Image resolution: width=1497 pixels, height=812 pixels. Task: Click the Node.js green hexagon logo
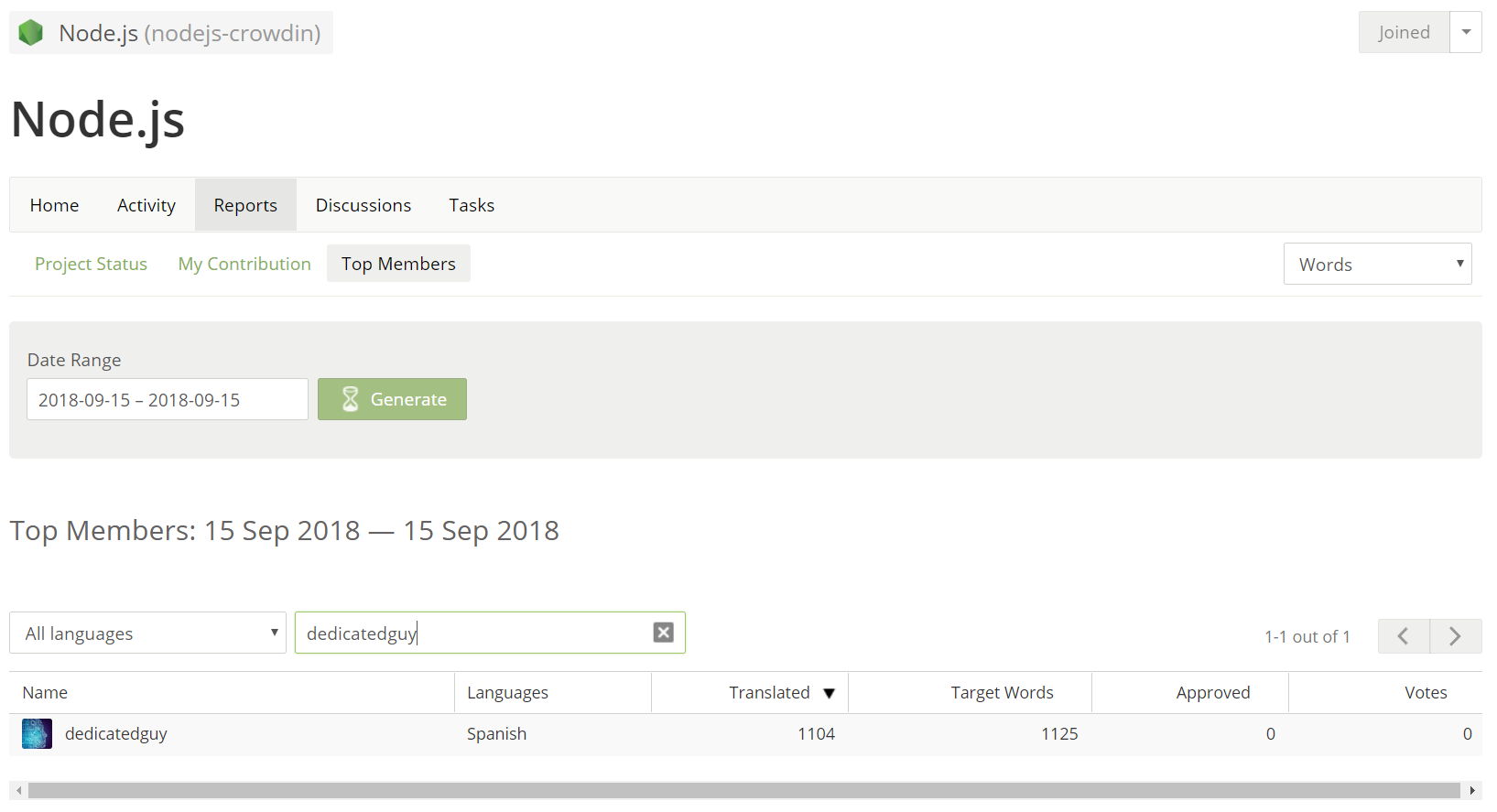coord(31,33)
